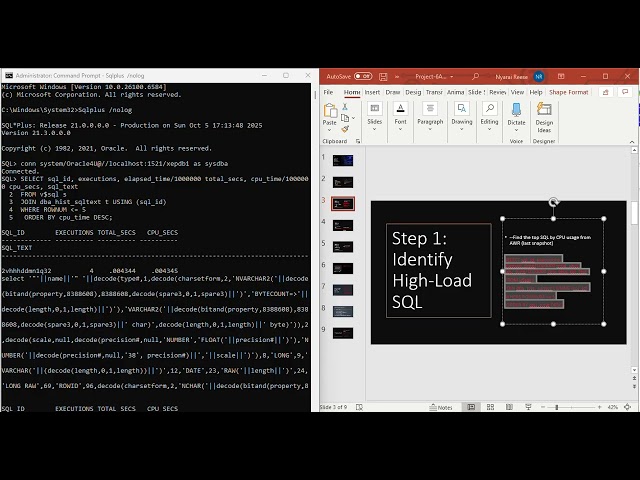Click the 'Slide 3 of 9' status indicator

tap(333, 407)
